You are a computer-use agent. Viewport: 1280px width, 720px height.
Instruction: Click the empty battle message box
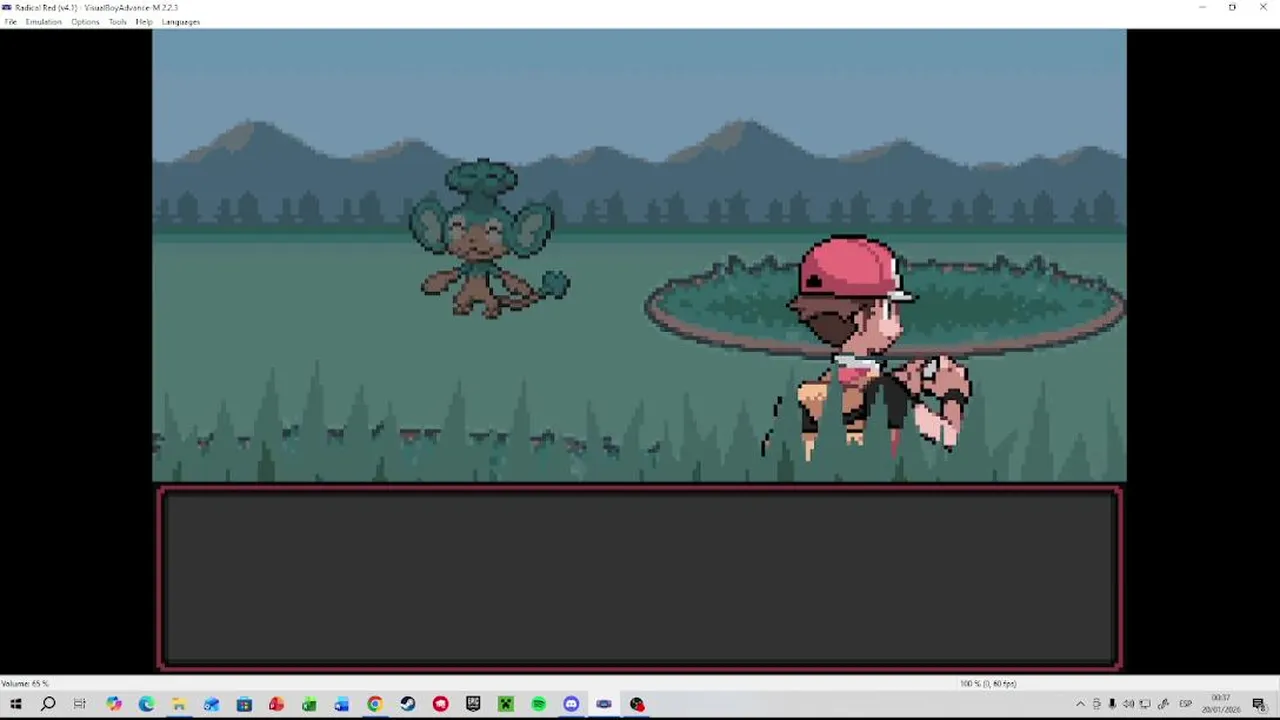pyautogui.click(x=639, y=577)
